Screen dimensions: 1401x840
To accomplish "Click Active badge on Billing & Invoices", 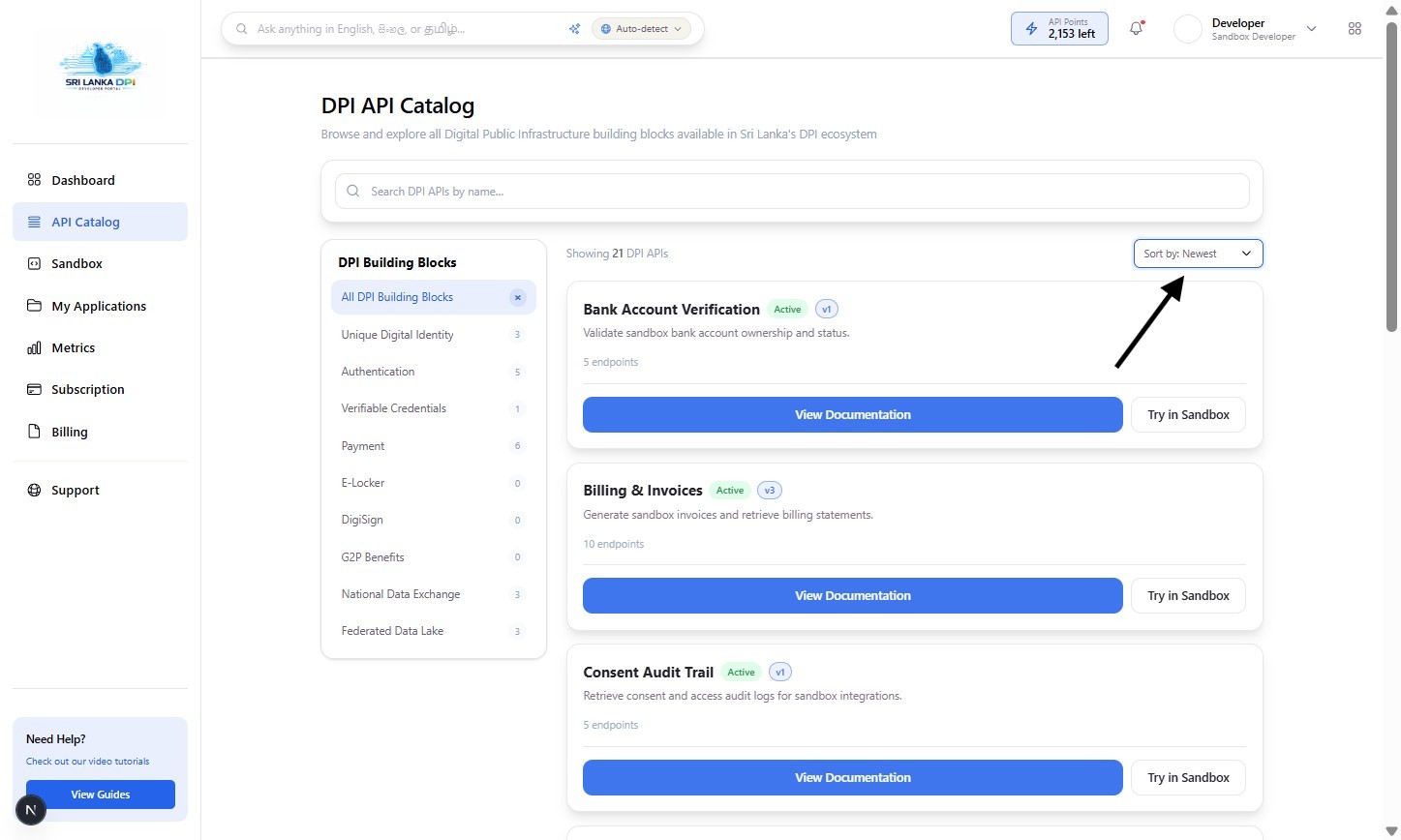I will tap(730, 491).
